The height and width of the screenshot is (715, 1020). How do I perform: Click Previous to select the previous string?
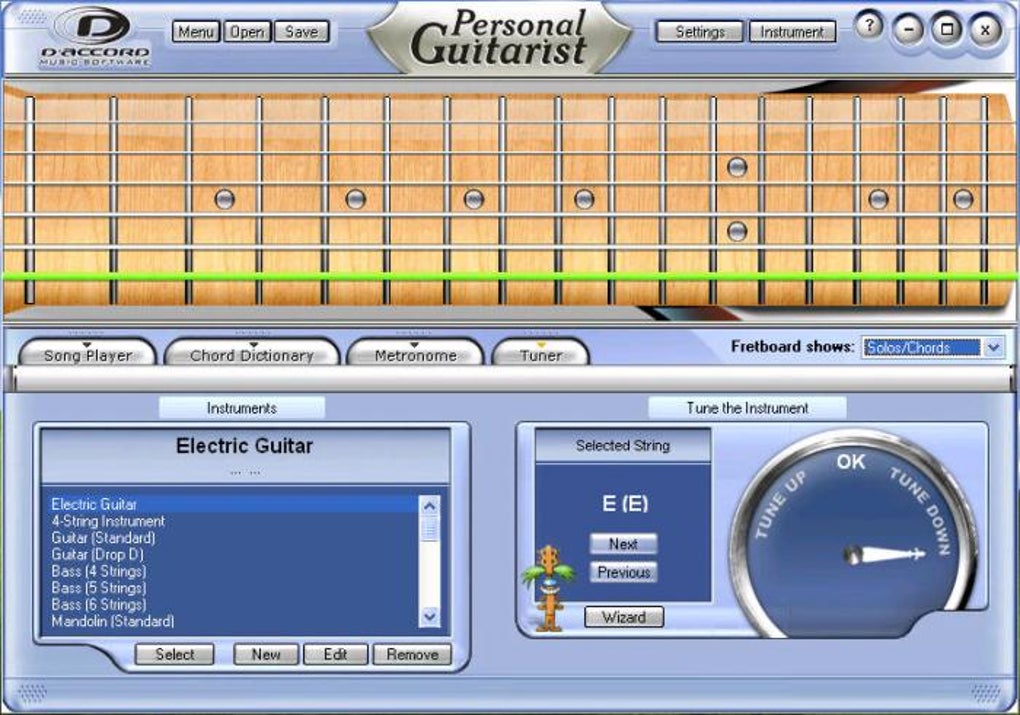[x=623, y=573]
